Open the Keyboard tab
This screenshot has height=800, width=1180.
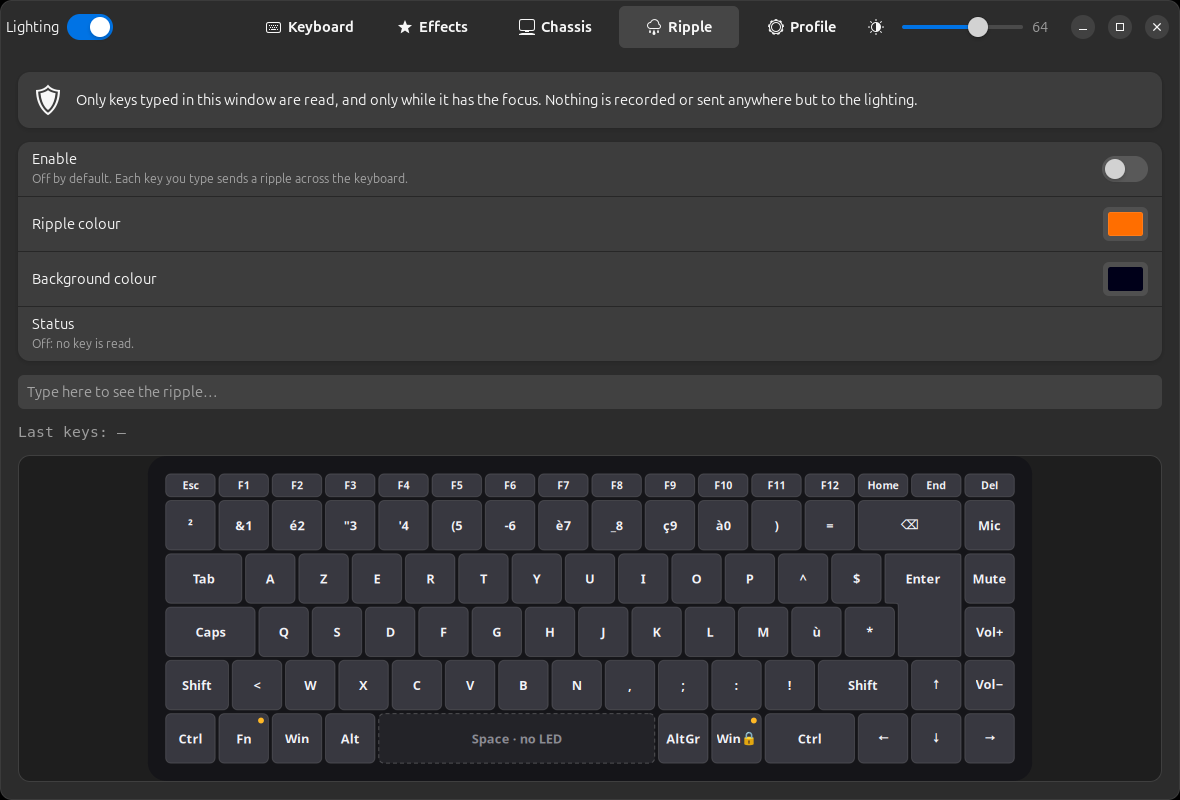click(309, 27)
